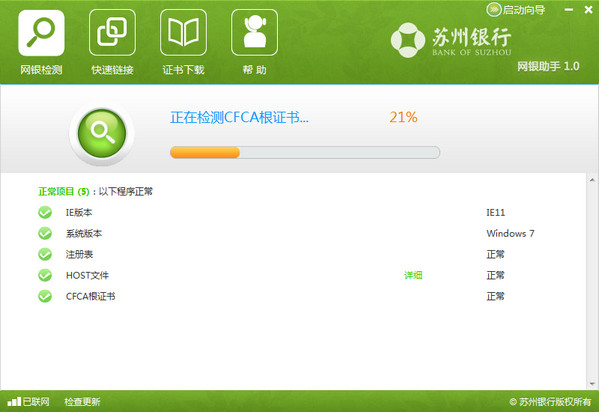Open the 证书下载 book icon
Viewport: 599px width, 412px height.
click(x=183, y=33)
